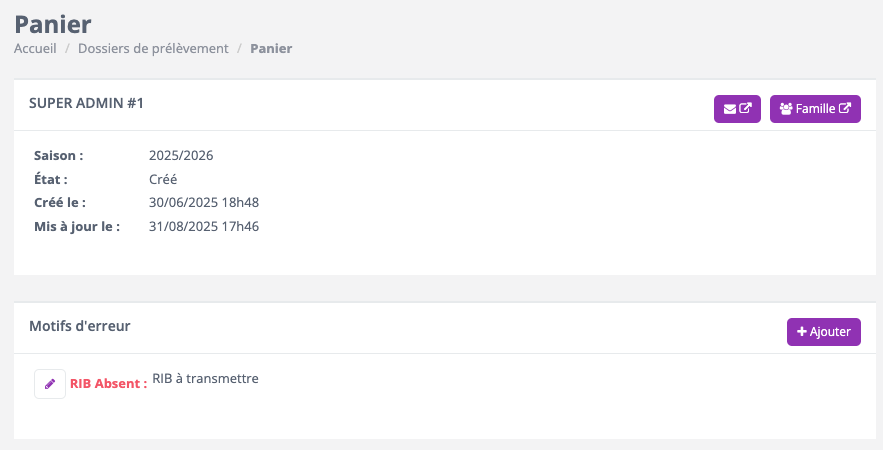883x450 pixels.
Task: Click the people icon in the Famille button
Action: pyautogui.click(x=786, y=109)
